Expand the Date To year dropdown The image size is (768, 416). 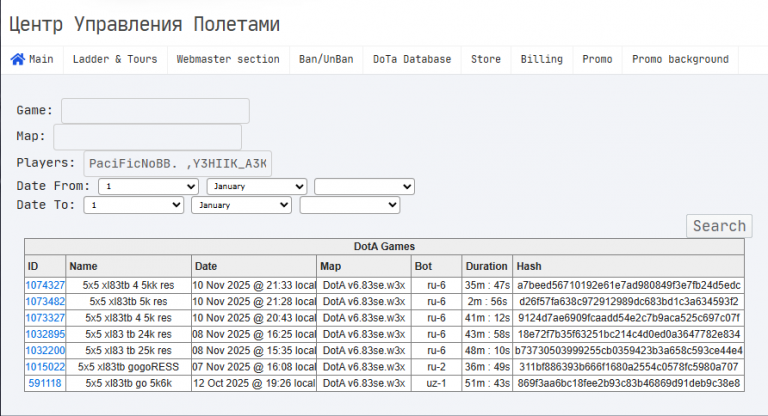350,205
